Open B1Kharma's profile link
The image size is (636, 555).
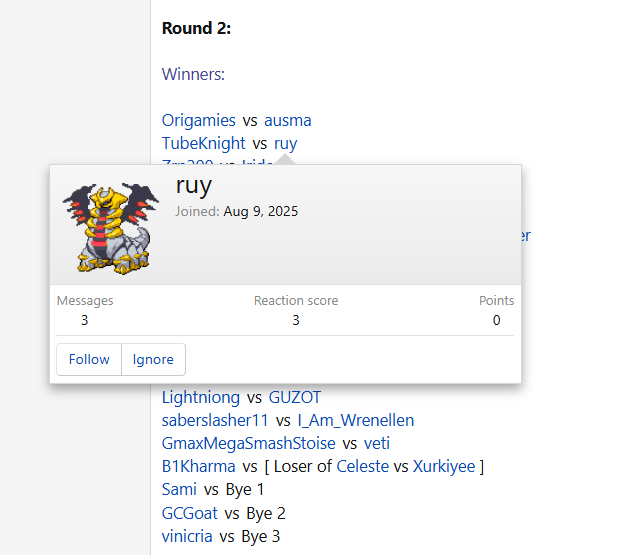click(198, 466)
